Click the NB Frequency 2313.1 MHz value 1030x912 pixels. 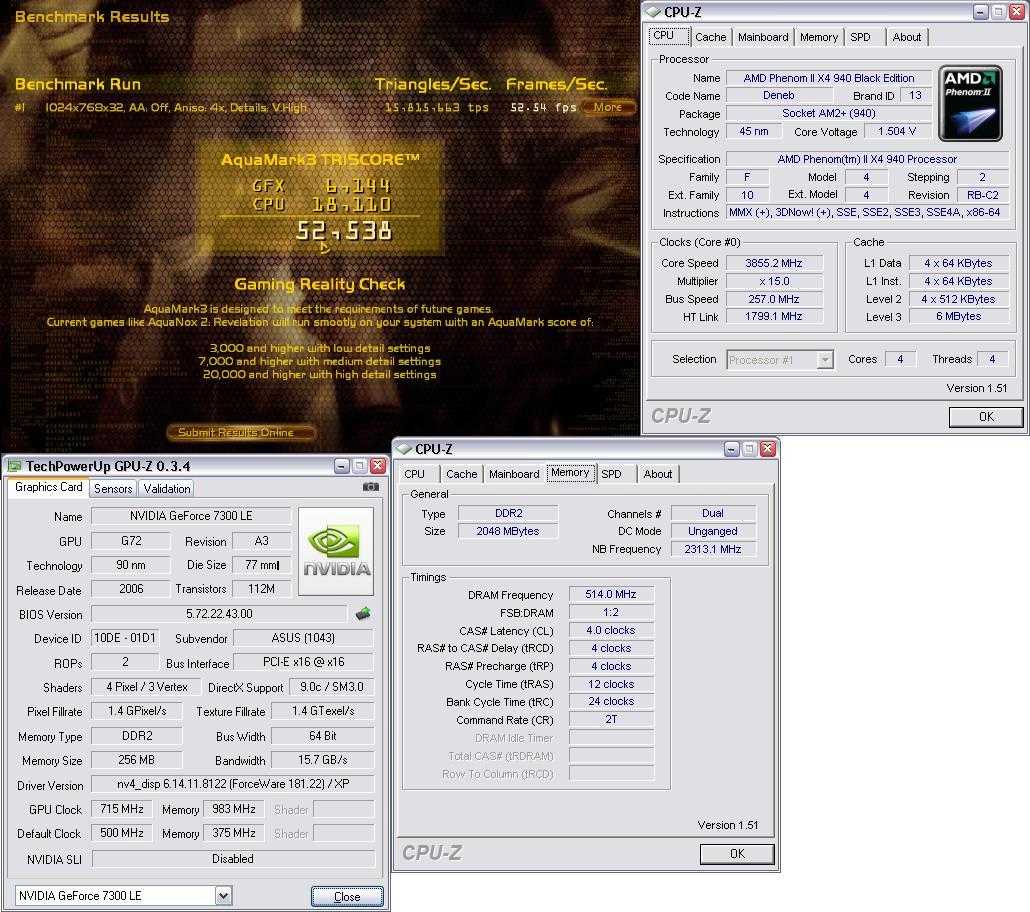click(713, 549)
